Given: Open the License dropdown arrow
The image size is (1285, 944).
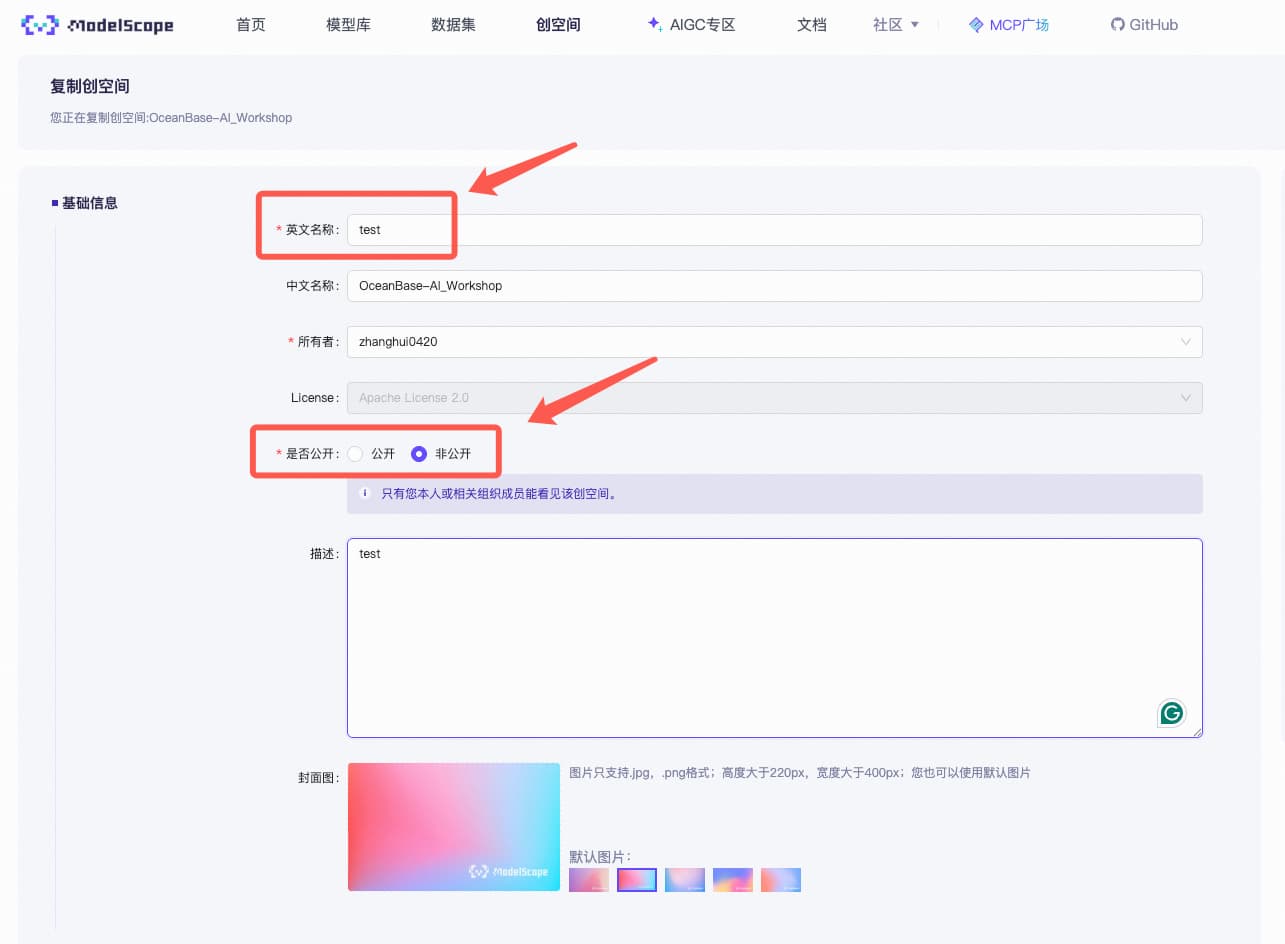Looking at the screenshot, I should tap(1186, 398).
